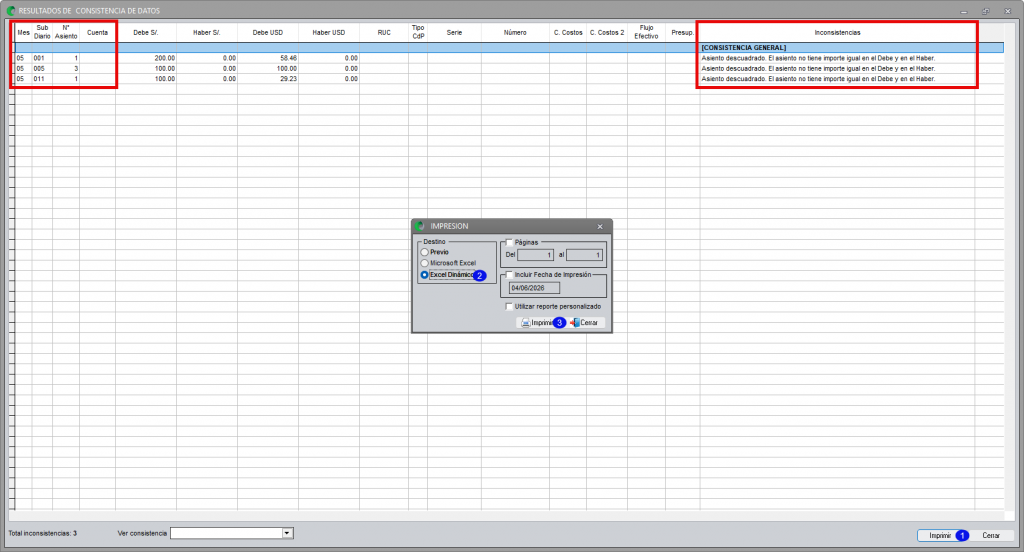Click the Número column header
The height and width of the screenshot is (552, 1024).
tap(515, 33)
